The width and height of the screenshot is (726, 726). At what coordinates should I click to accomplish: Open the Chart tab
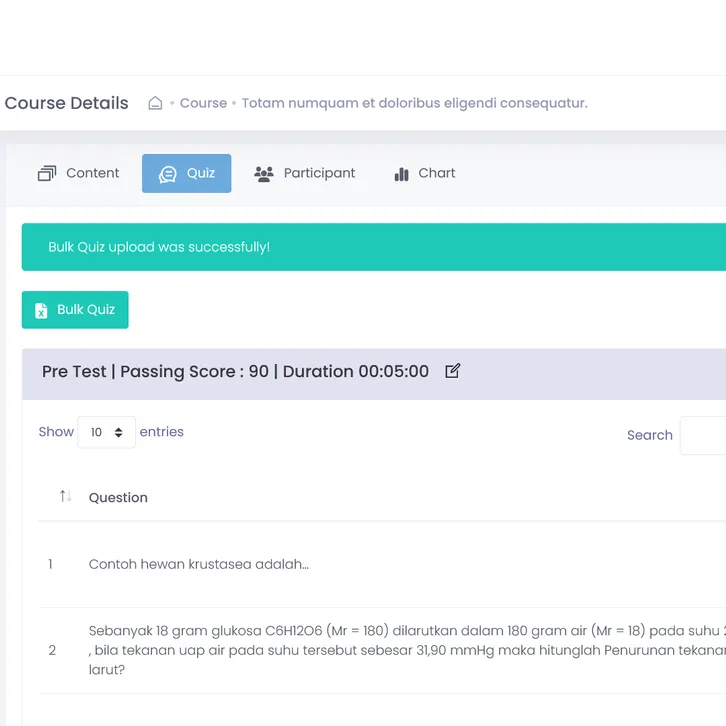pos(425,173)
